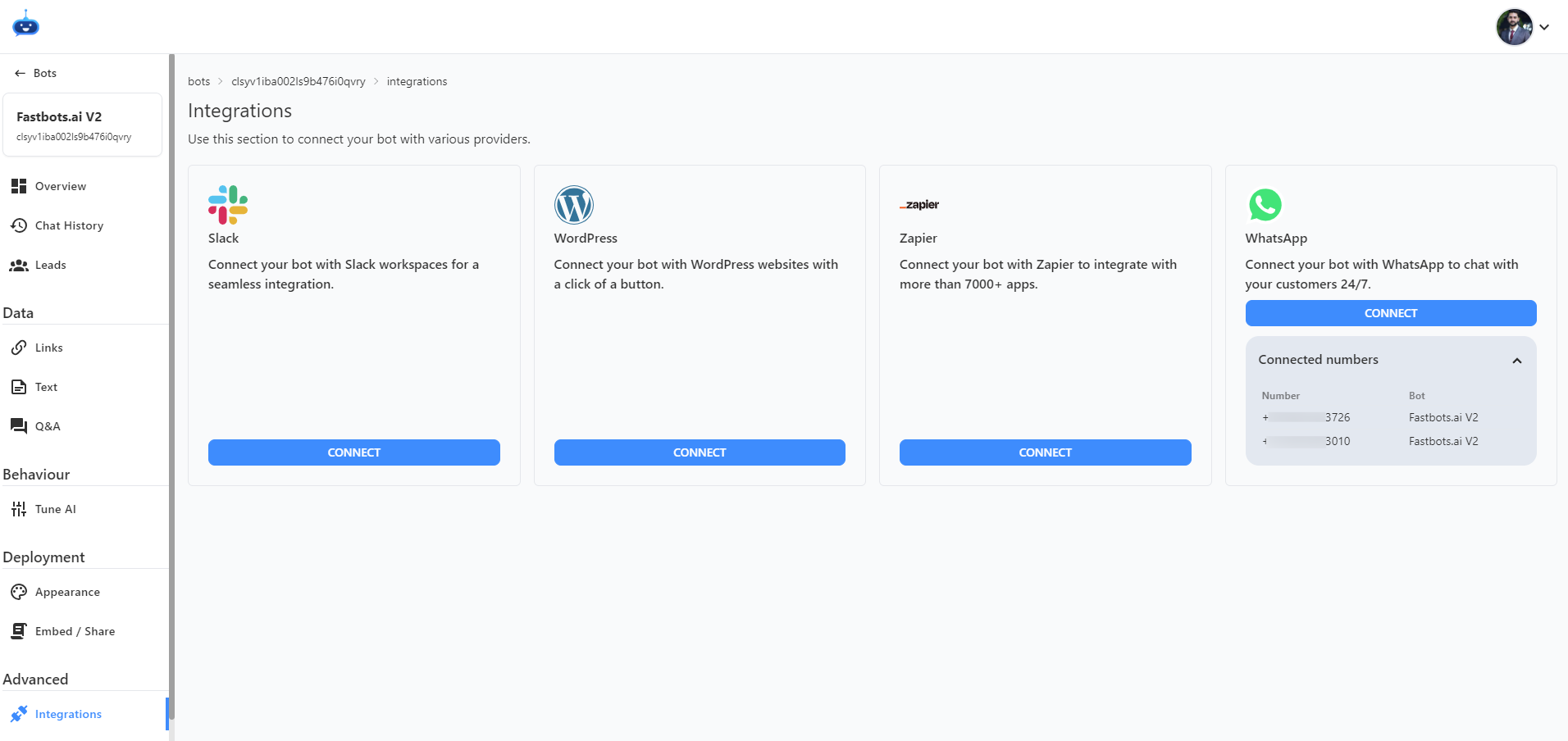Connect the Slack integration
This screenshot has width=1568, height=741.
[x=354, y=452]
